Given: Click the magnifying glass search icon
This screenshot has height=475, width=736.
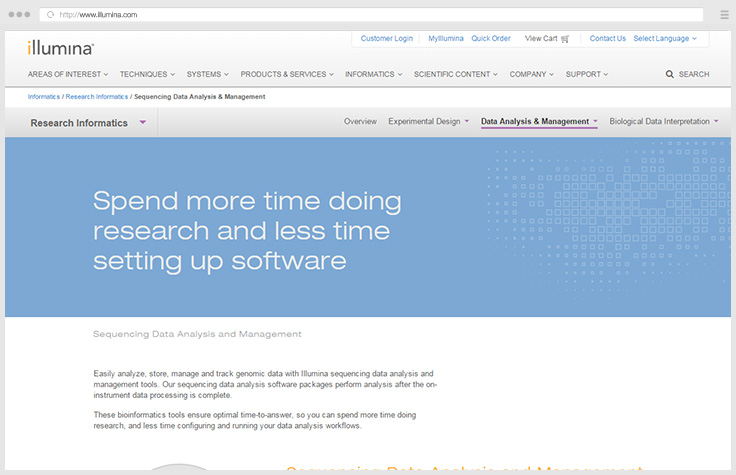Looking at the screenshot, I should [x=669, y=74].
